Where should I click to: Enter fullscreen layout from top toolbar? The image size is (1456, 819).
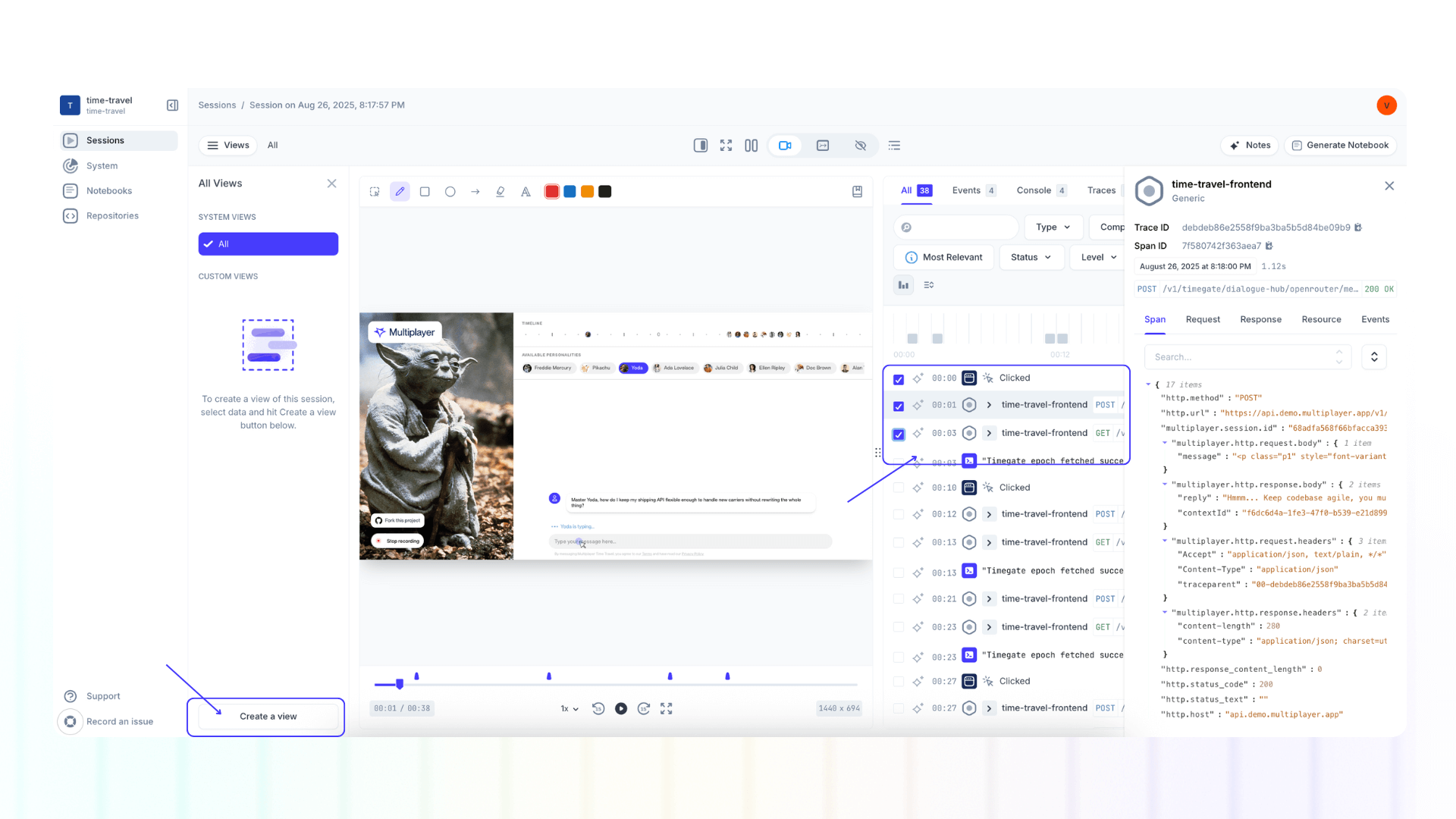[726, 146]
